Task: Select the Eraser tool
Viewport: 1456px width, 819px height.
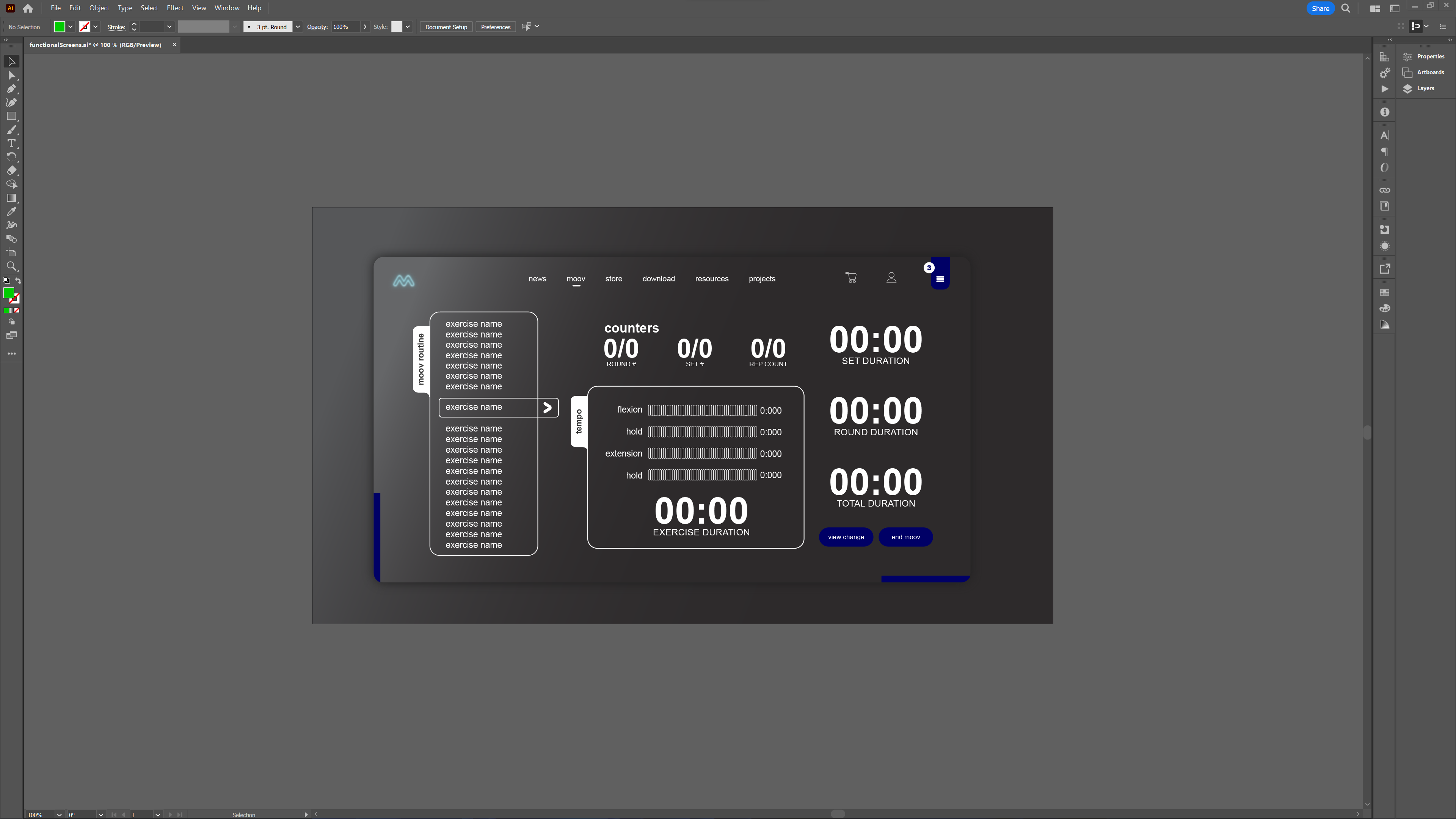Action: pos(11,170)
